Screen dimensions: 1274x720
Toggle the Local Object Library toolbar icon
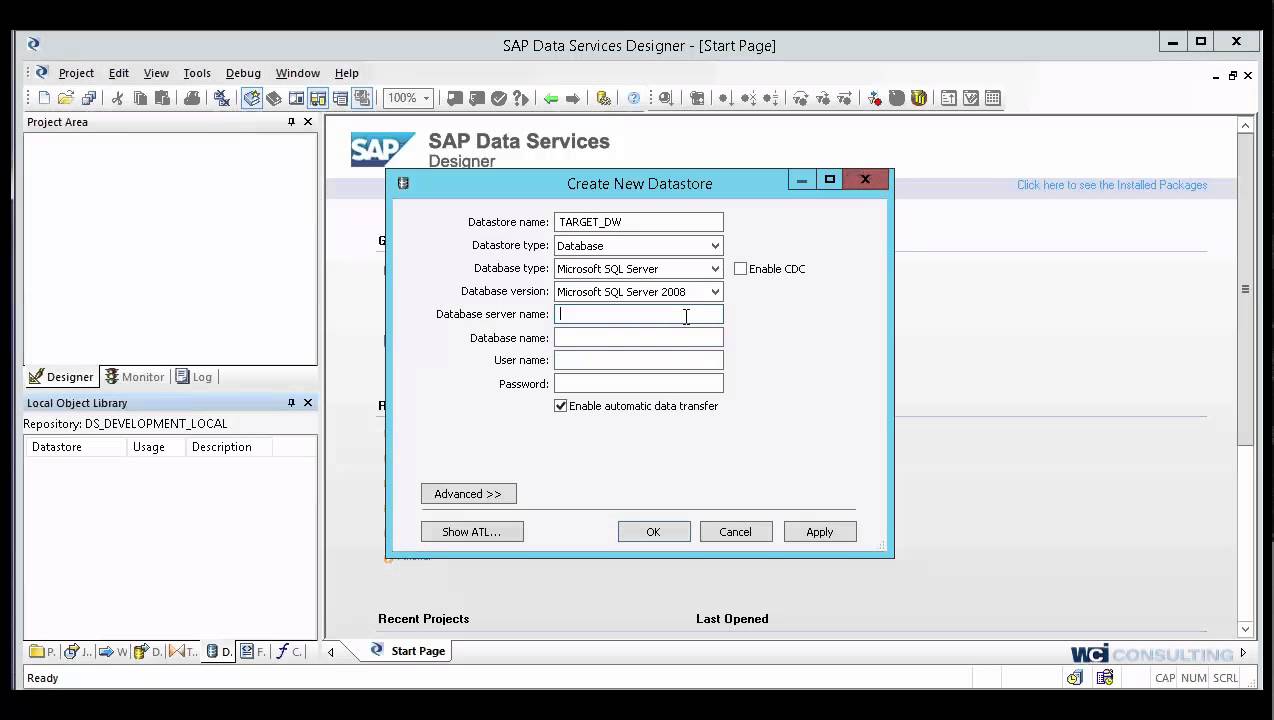pyautogui.click(x=251, y=98)
